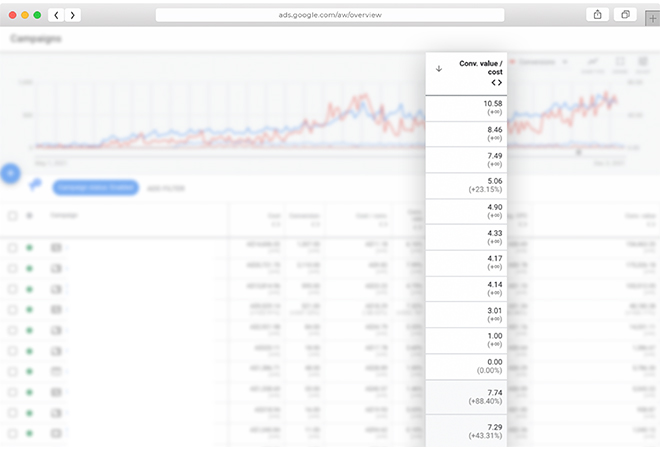Viewport: 660px width, 450px height.
Task: Open a new tab with the plus button
Action: (x=652, y=17)
